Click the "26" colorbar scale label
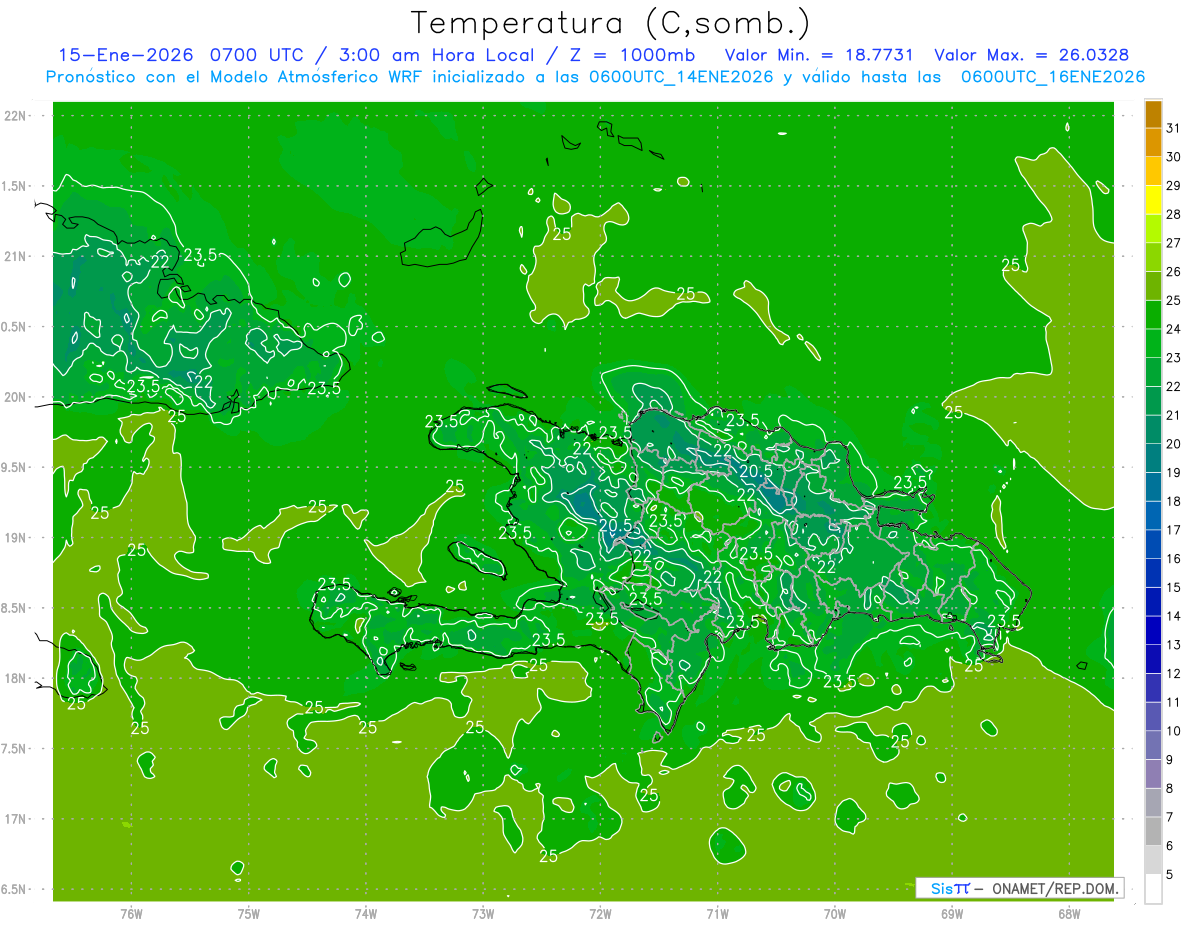The height and width of the screenshot is (927, 1200). [x=1174, y=271]
